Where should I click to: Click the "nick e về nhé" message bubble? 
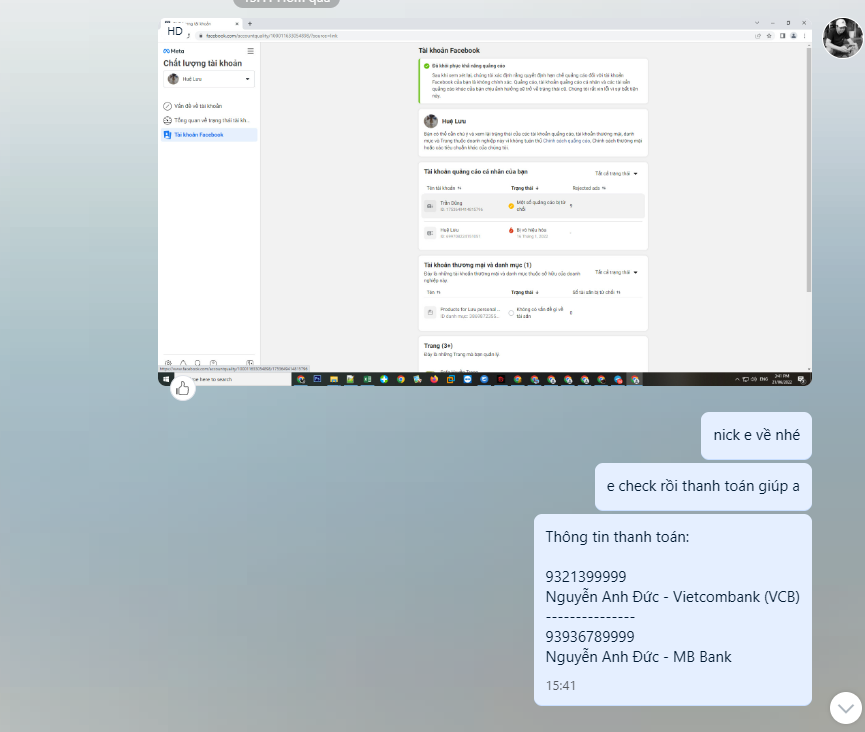point(755,435)
